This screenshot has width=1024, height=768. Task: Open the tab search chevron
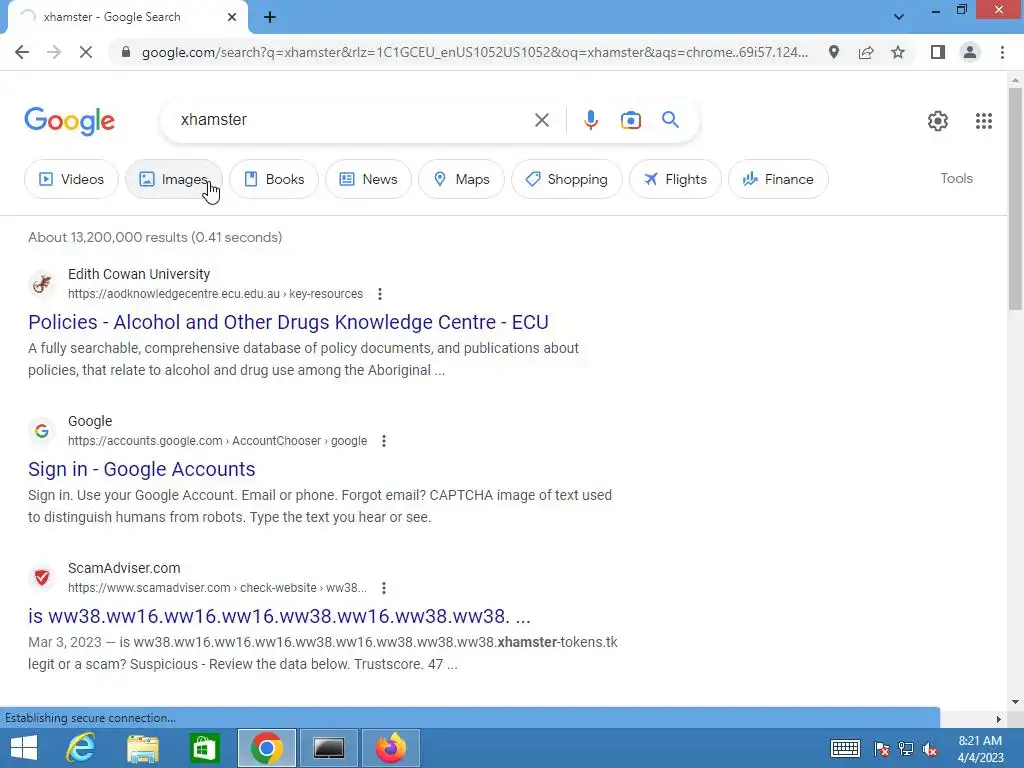point(899,17)
